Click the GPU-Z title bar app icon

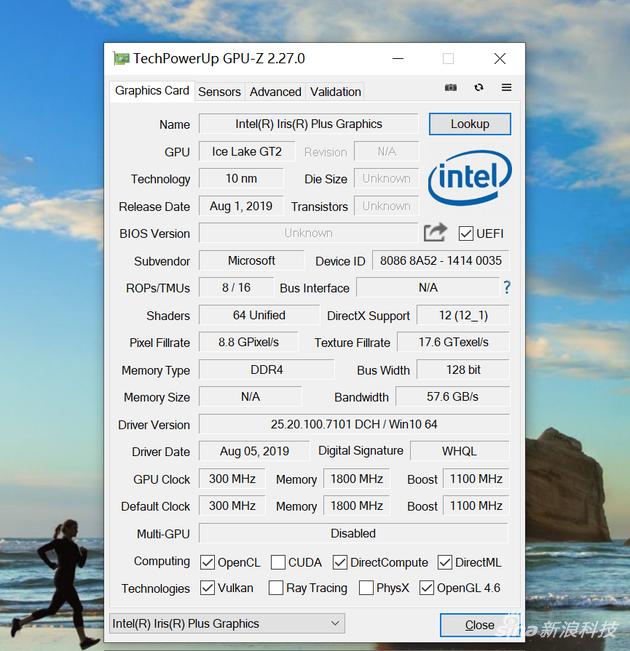(x=121, y=59)
